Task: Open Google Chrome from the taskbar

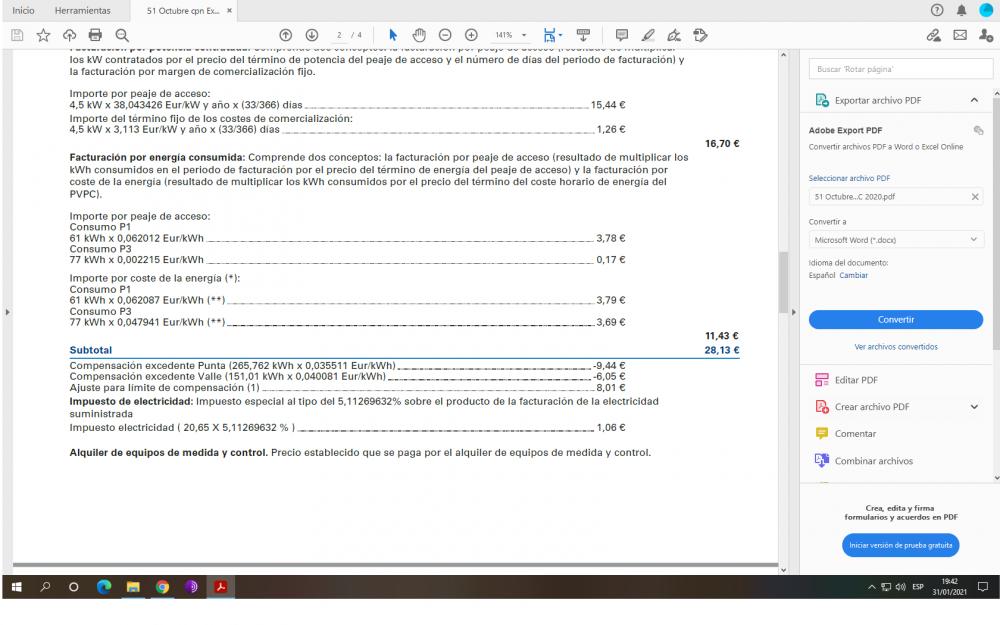Action: click(162, 587)
